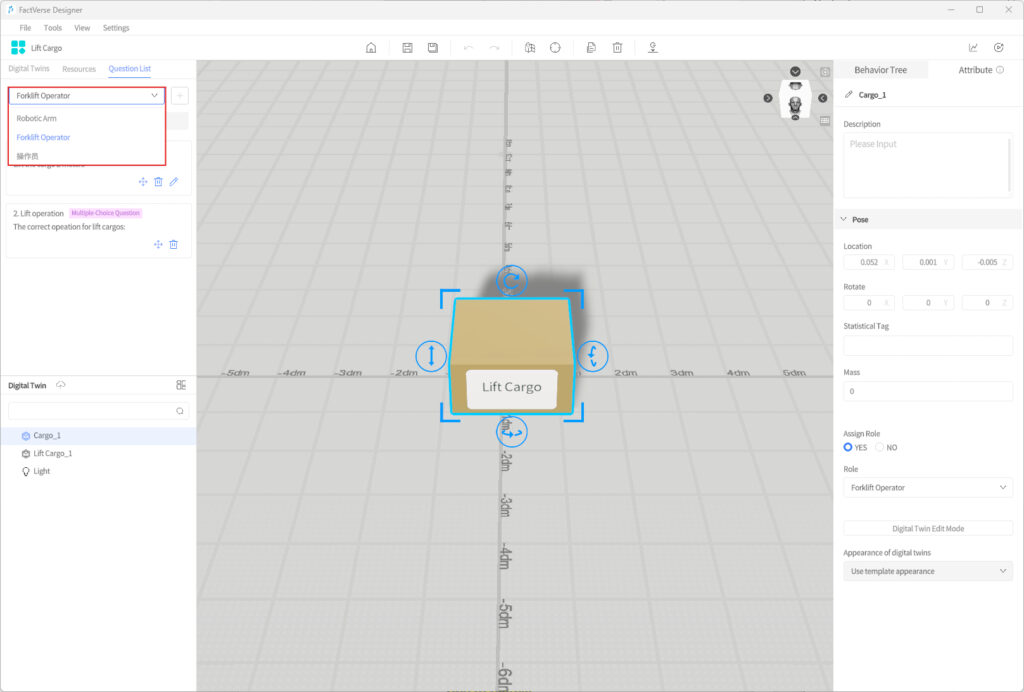1024x692 pixels.
Task: Go to the Home icon in toolbar
Action: (371, 48)
